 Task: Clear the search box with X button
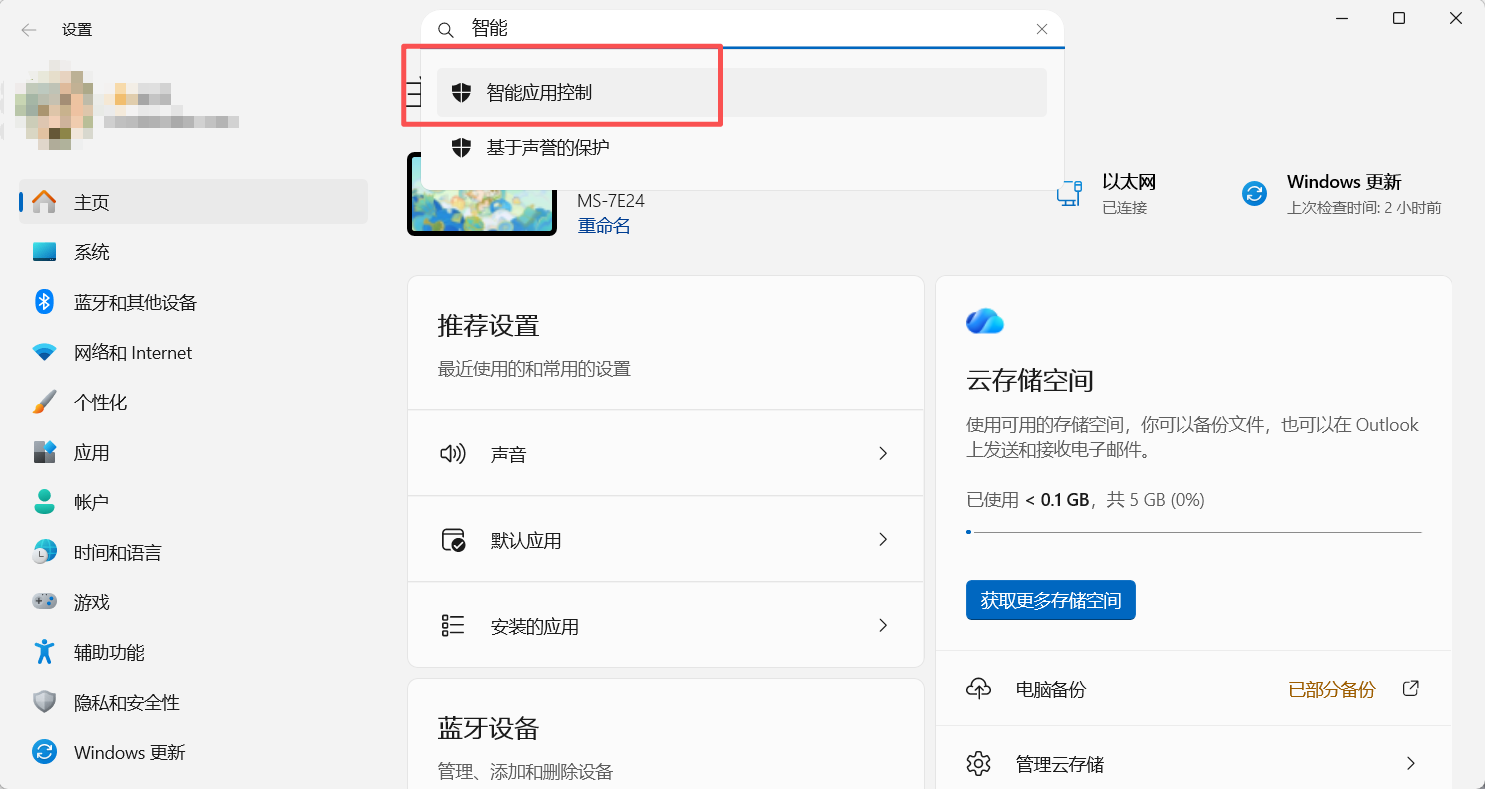pos(1042,29)
